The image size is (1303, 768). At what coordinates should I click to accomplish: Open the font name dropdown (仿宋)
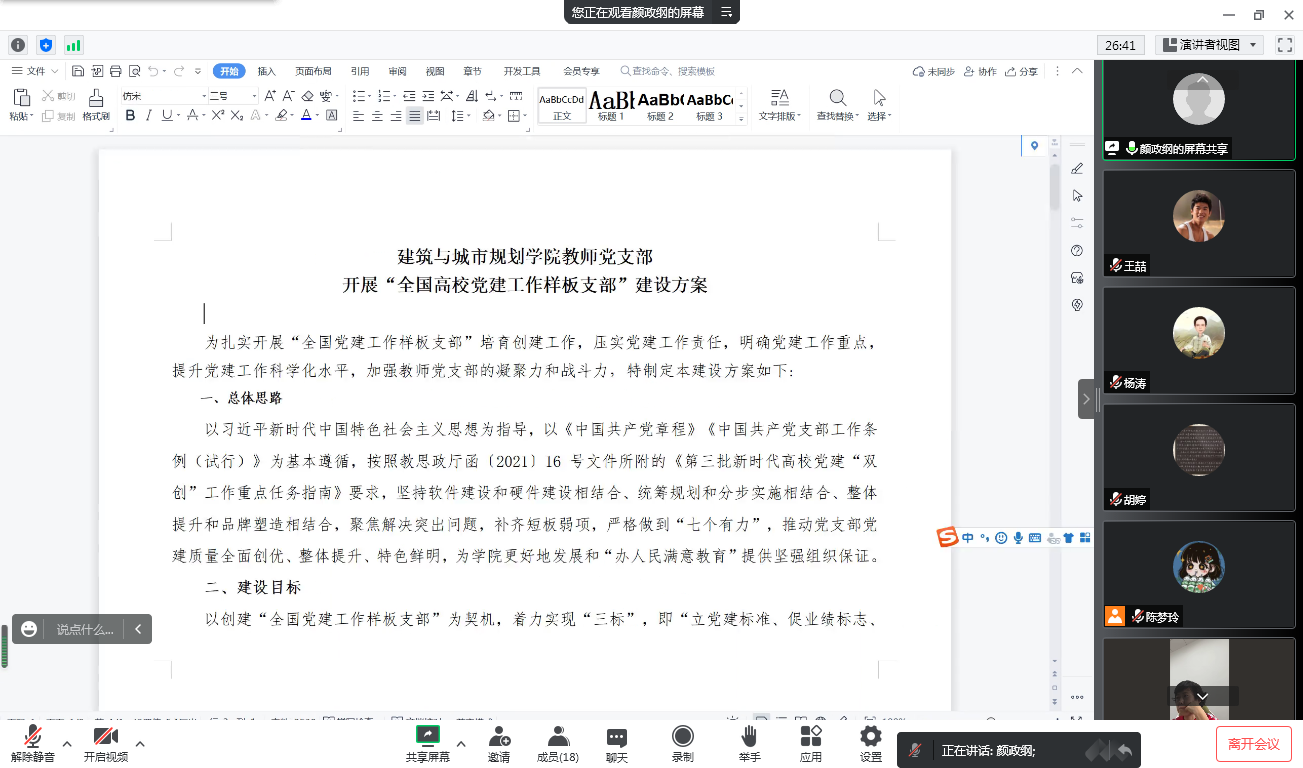(x=204, y=96)
